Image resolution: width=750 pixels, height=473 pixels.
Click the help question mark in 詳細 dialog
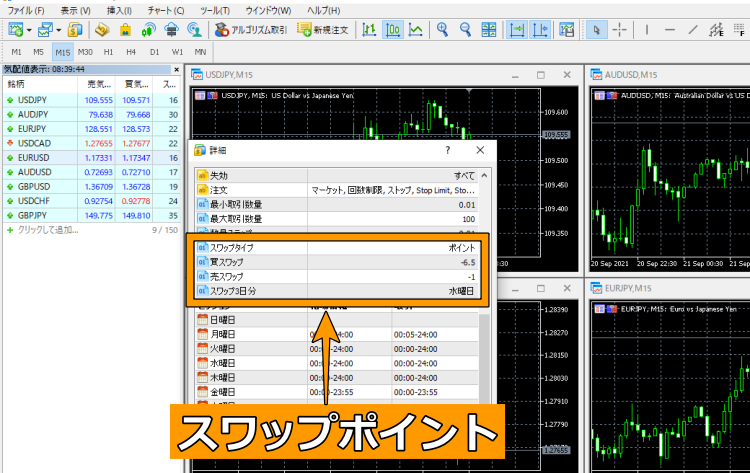click(447, 149)
